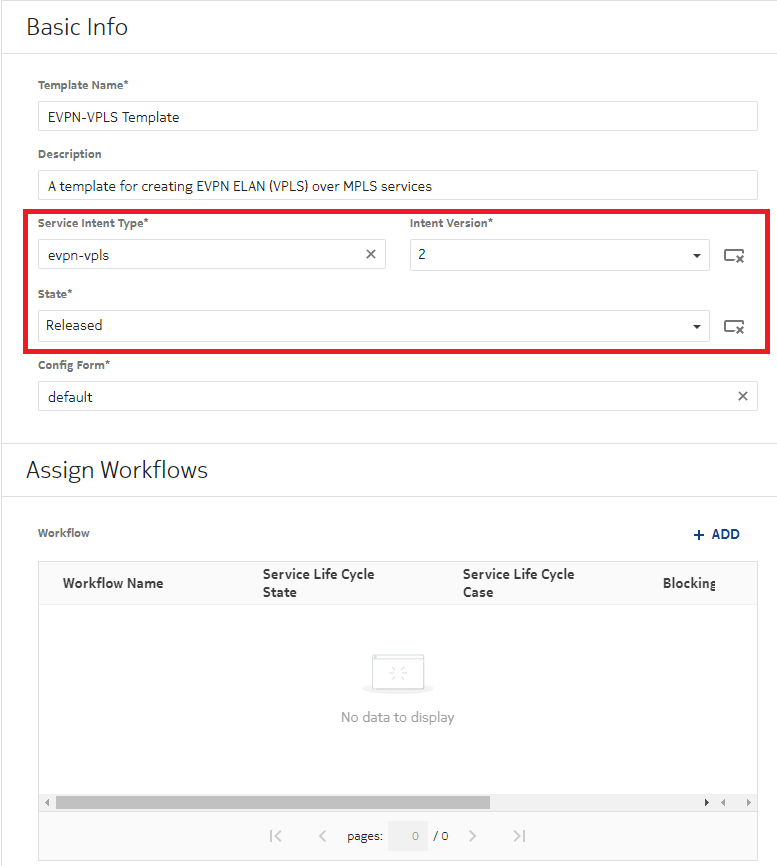Open the Intent Version dropdown

point(696,256)
